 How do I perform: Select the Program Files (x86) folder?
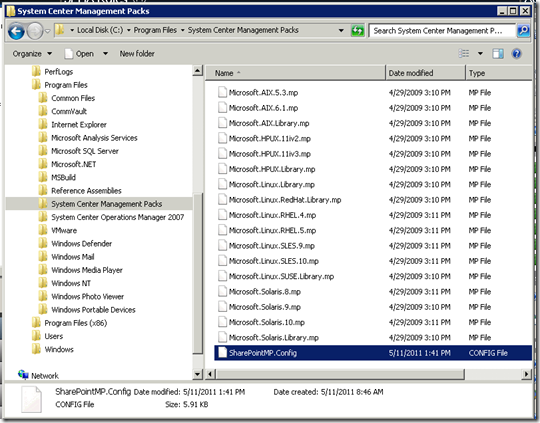click(70, 323)
